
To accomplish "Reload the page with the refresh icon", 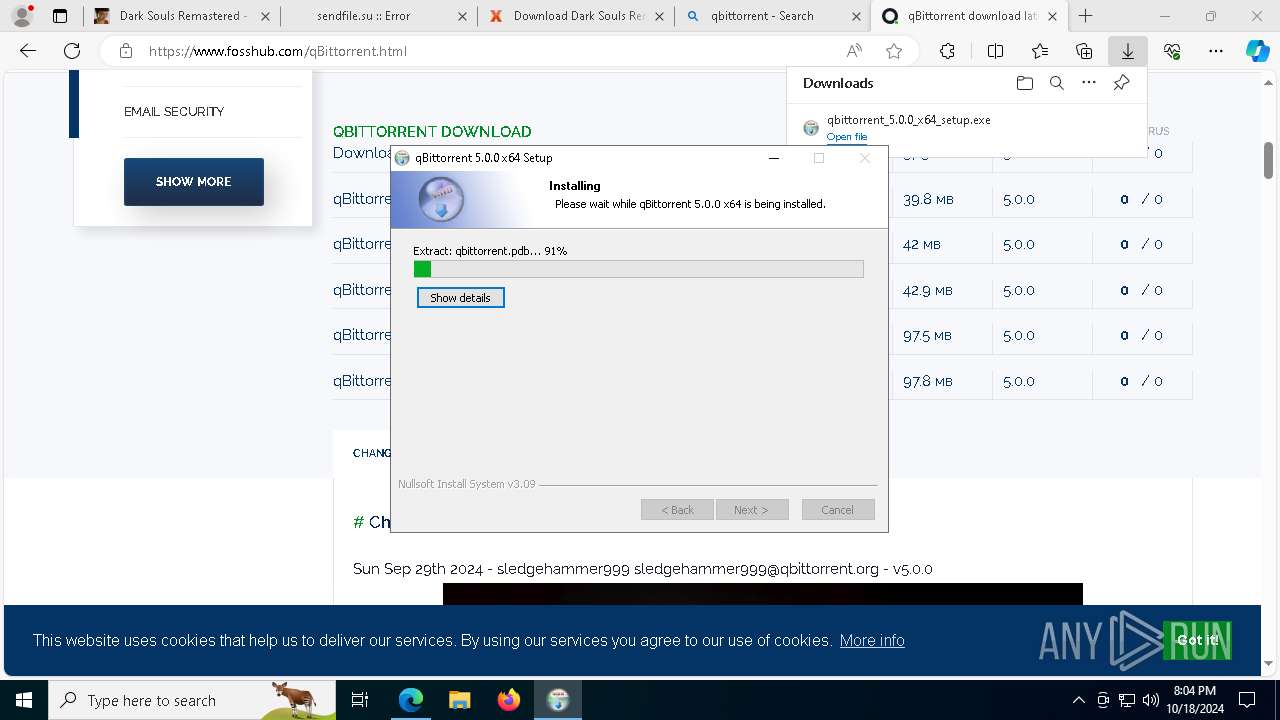I will [x=72, y=51].
